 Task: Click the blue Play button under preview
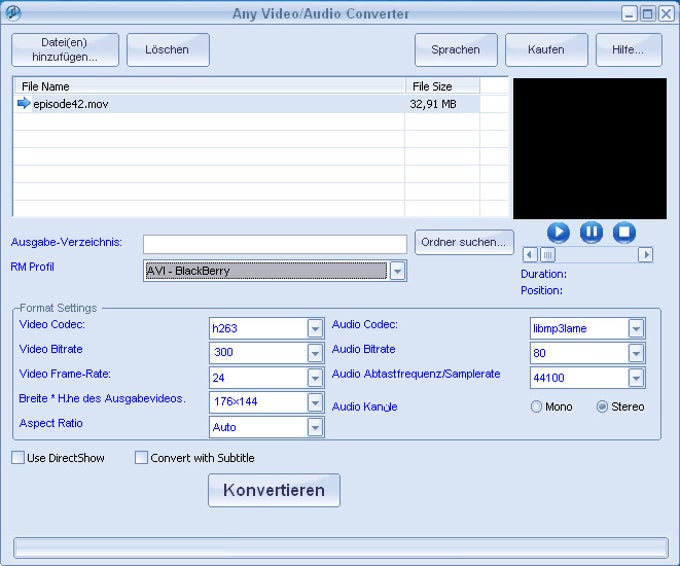[558, 232]
